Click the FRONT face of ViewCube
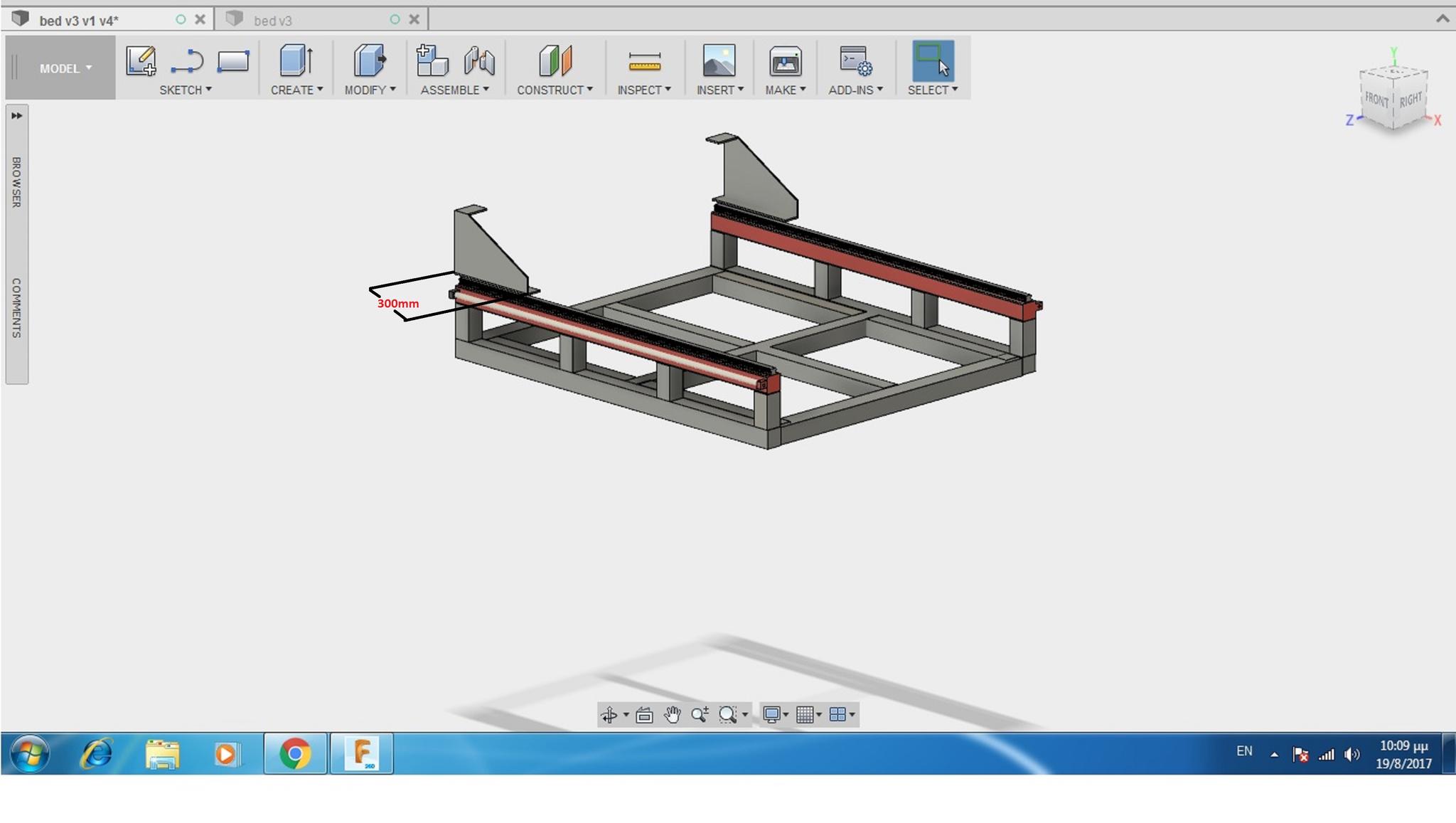Viewport: 1456px width, 823px height. coord(1377,100)
